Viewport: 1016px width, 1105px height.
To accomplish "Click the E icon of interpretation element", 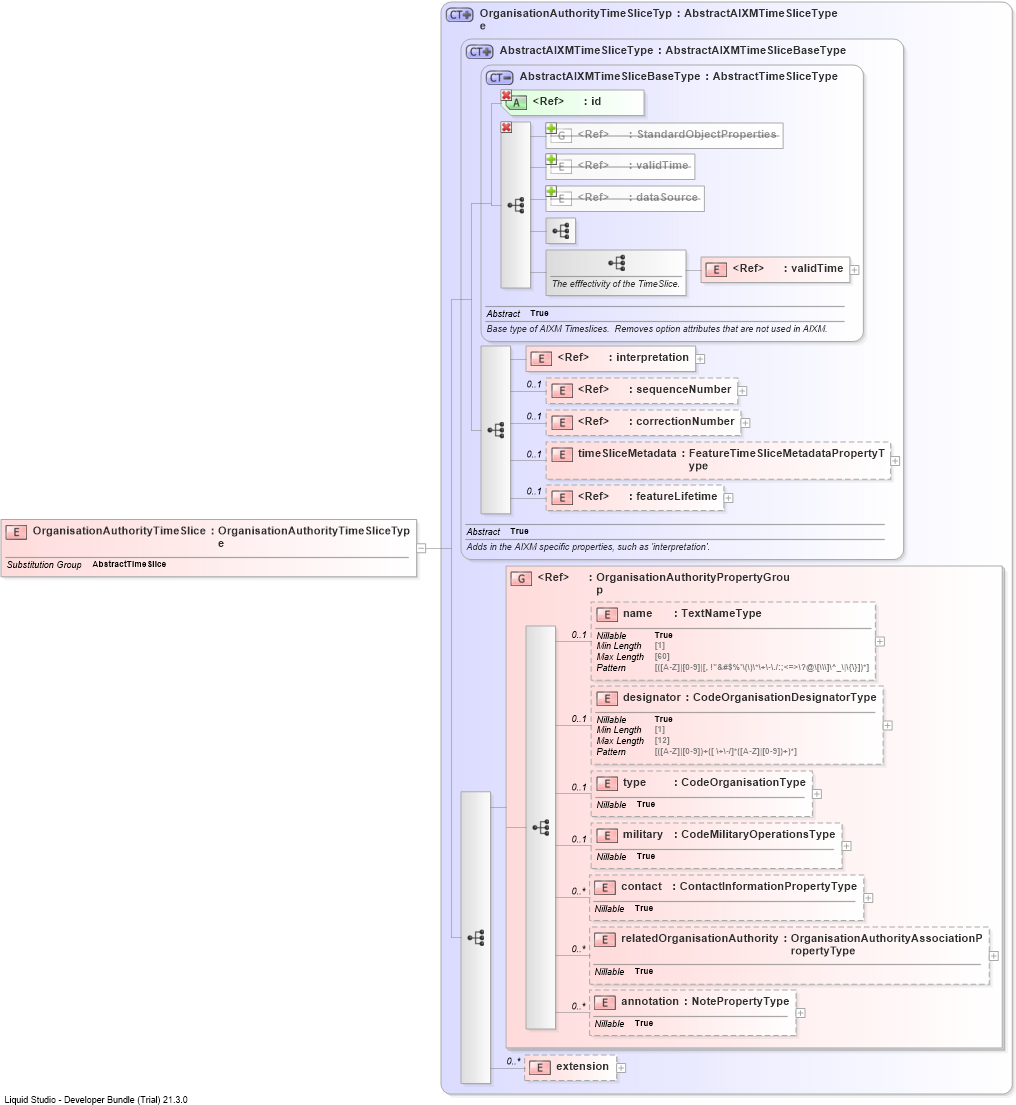I will (541, 359).
